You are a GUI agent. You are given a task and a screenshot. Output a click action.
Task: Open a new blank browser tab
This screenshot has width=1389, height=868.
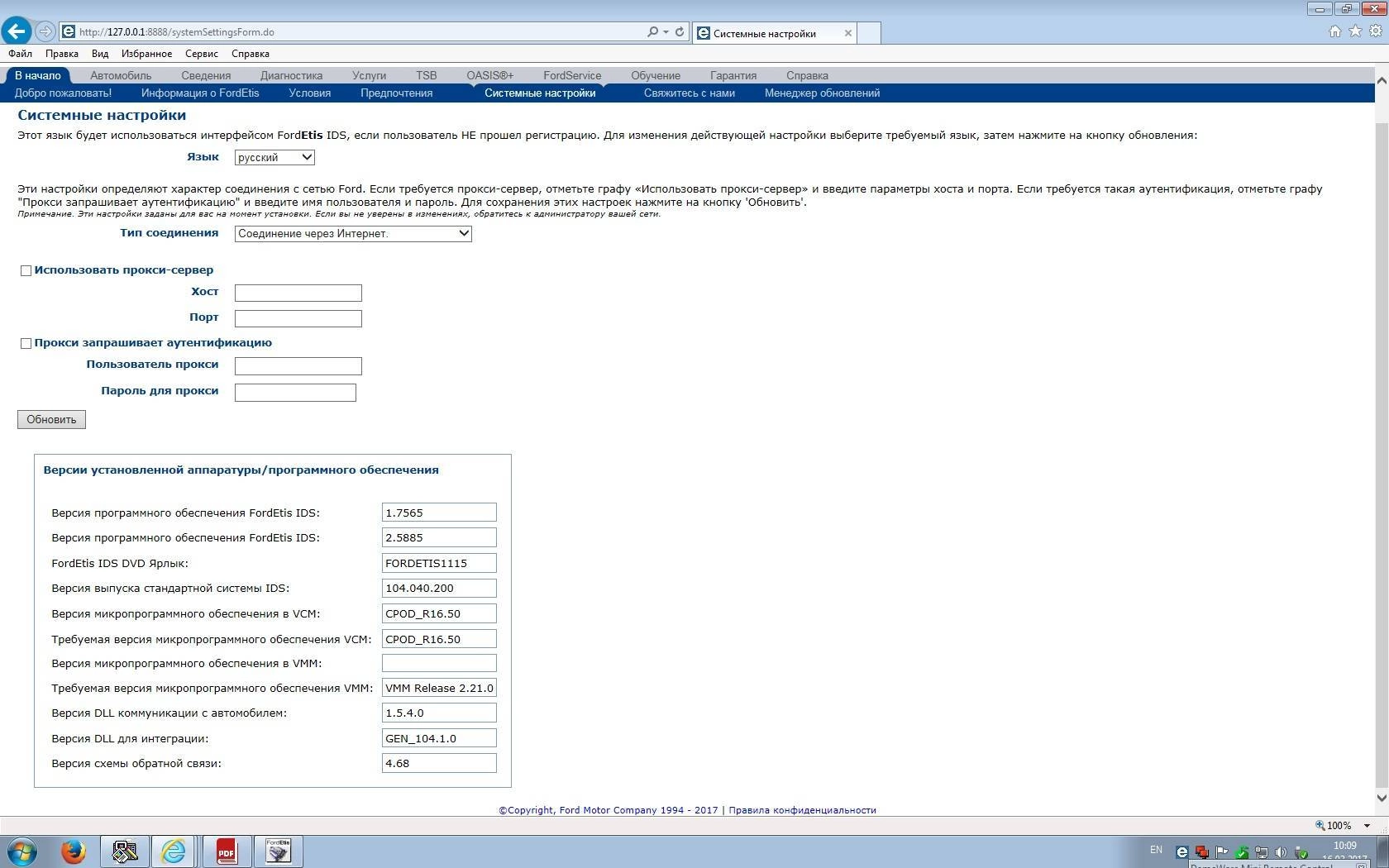point(869,33)
